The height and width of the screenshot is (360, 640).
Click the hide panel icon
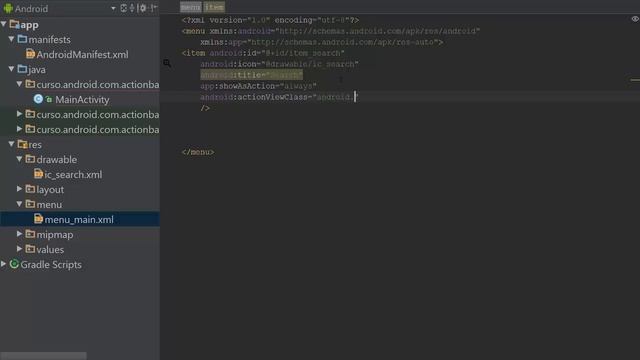pos(153,8)
